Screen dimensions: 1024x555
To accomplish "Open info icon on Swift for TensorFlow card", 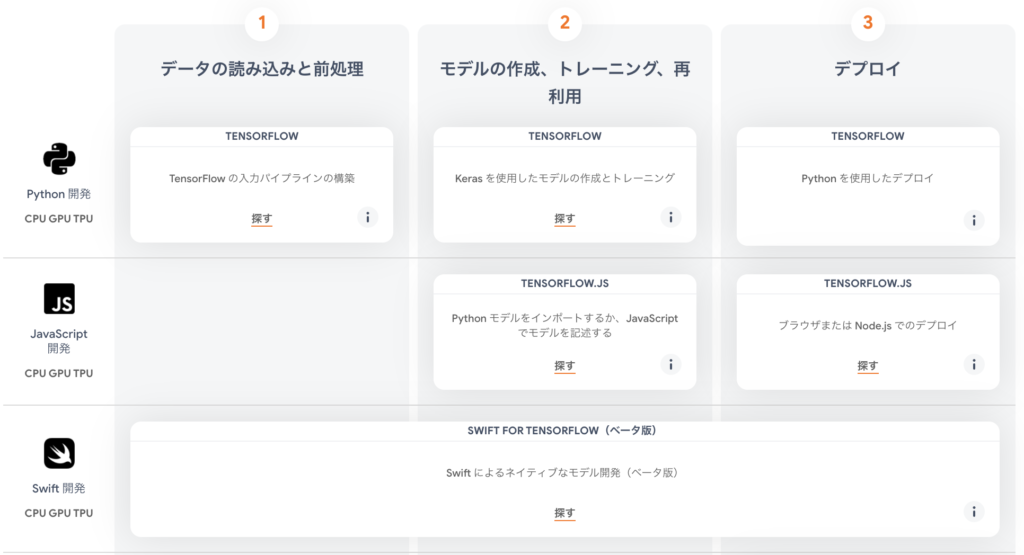I will click(974, 512).
